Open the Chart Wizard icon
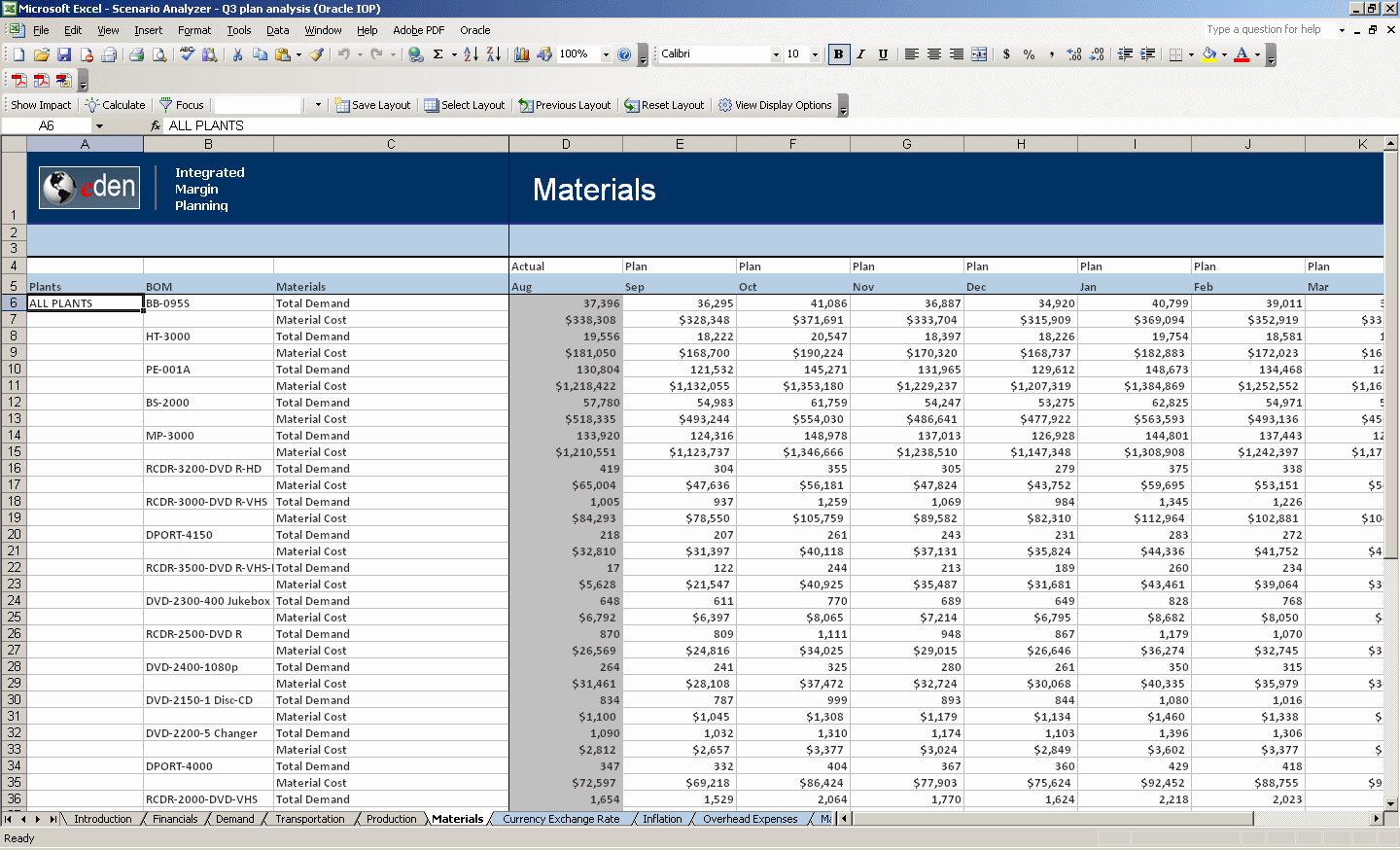Image resolution: width=1400 pixels, height=850 pixels. pos(522,54)
